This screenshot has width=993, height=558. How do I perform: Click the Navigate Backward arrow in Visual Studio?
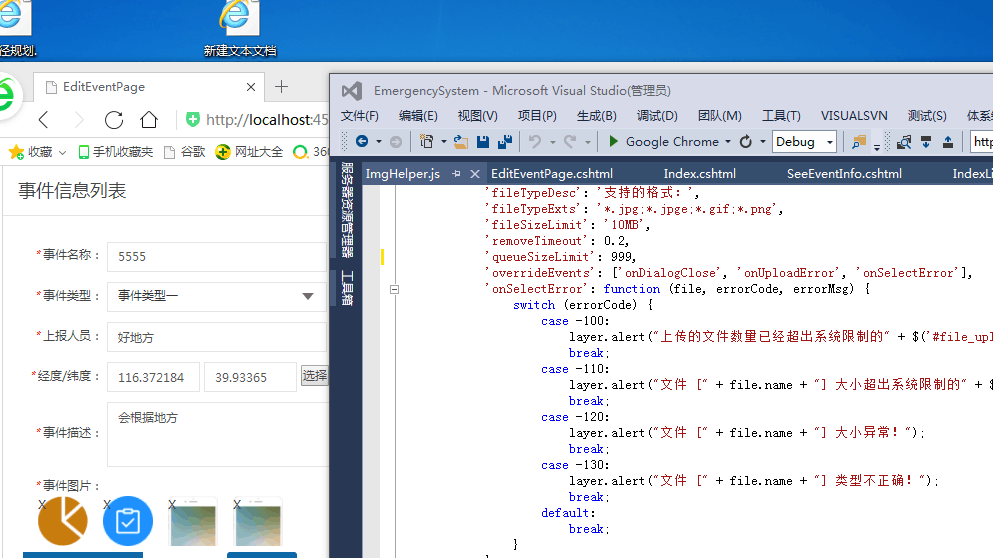[361, 142]
